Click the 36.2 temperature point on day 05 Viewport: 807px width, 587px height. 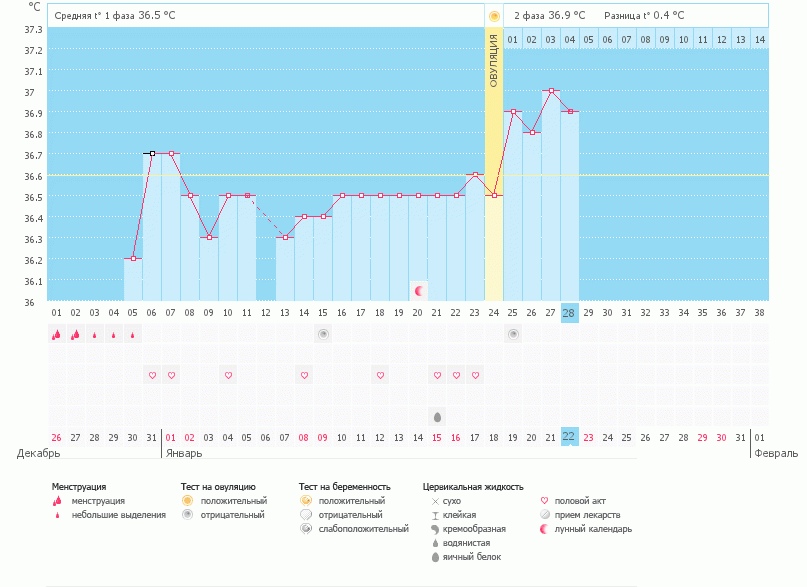coord(133,258)
